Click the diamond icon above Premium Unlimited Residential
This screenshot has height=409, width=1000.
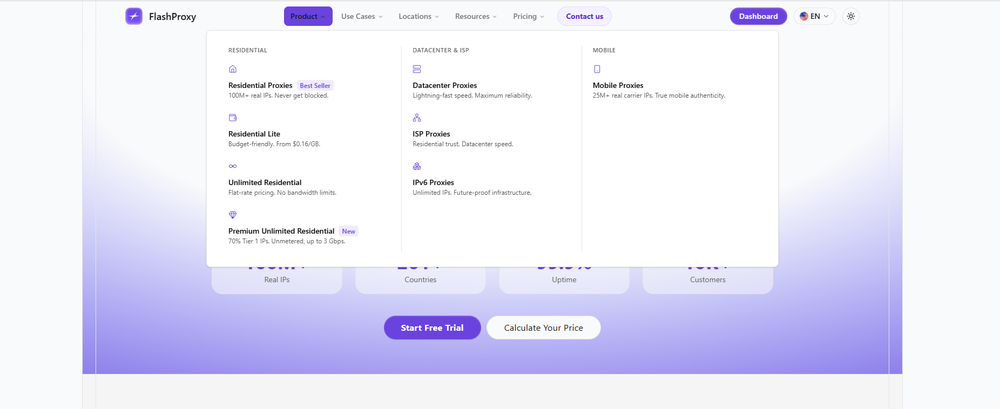pyautogui.click(x=233, y=215)
